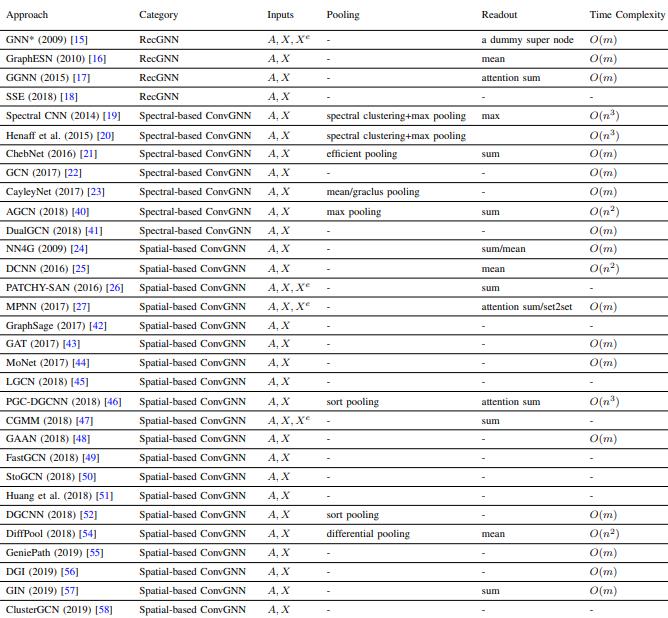
Task: Follow MPNN citation [27]
Action: click(x=81, y=307)
